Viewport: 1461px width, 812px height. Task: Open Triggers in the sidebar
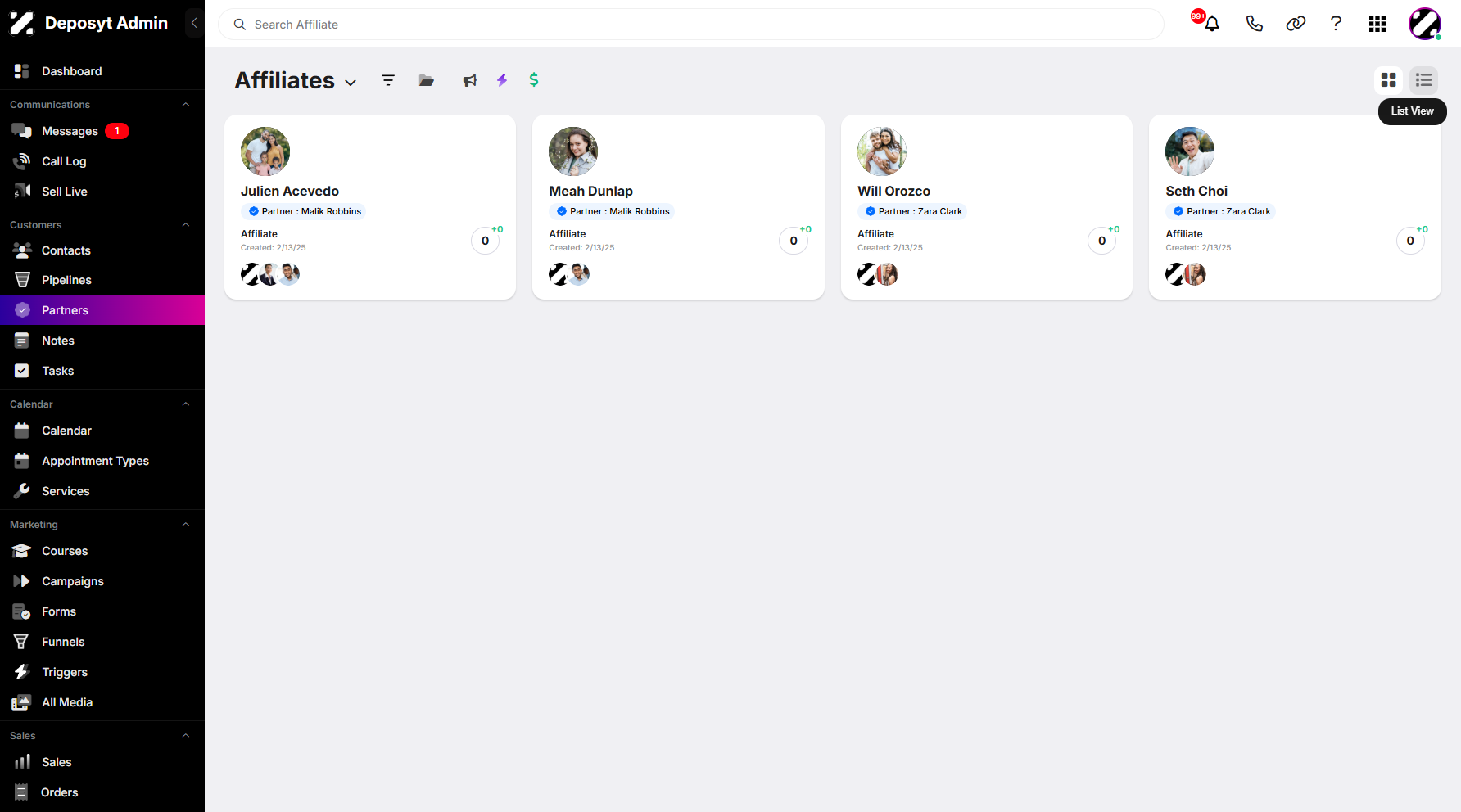pyautogui.click(x=102, y=672)
